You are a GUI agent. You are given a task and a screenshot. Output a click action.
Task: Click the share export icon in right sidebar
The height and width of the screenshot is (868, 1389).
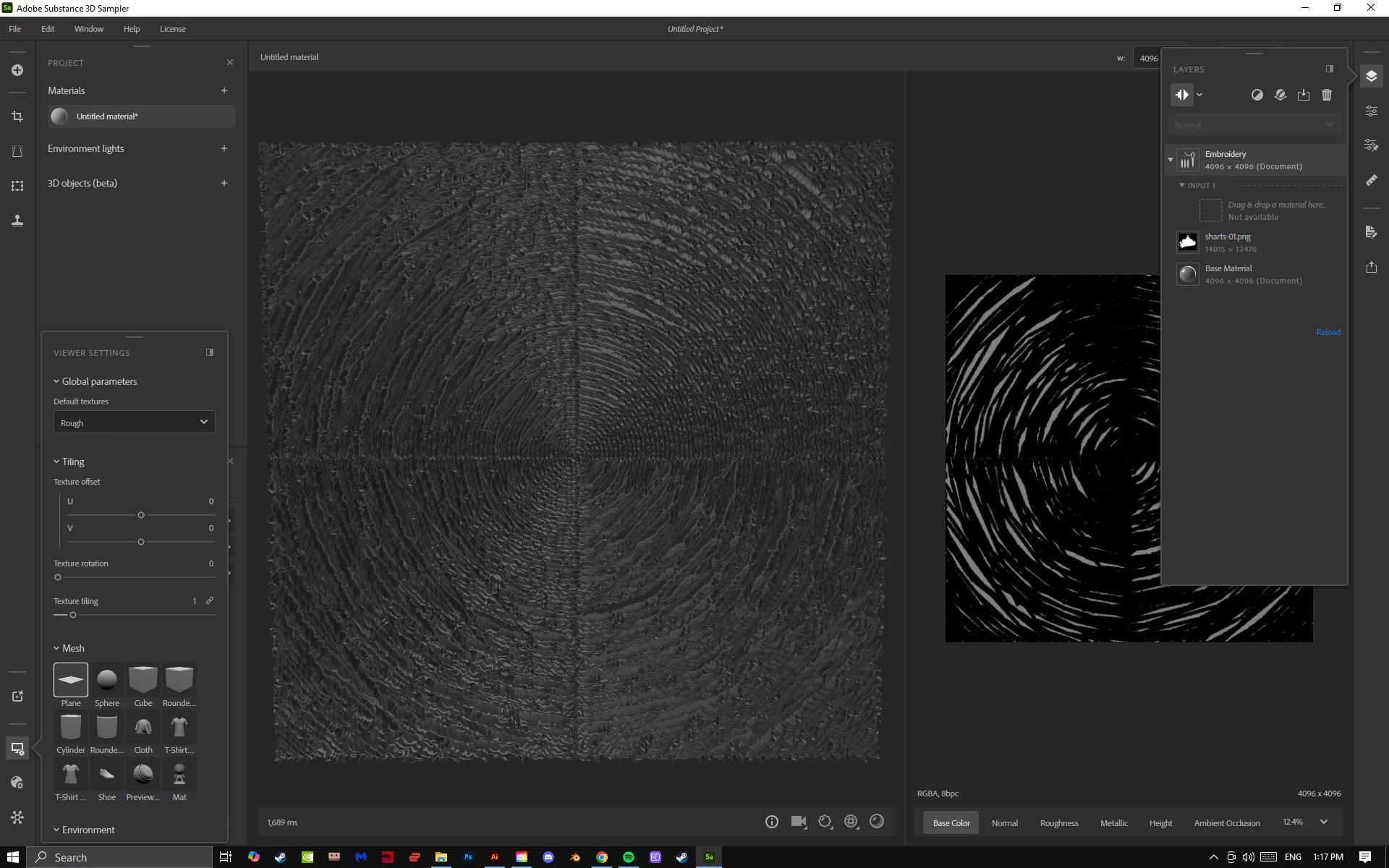coord(1371,267)
